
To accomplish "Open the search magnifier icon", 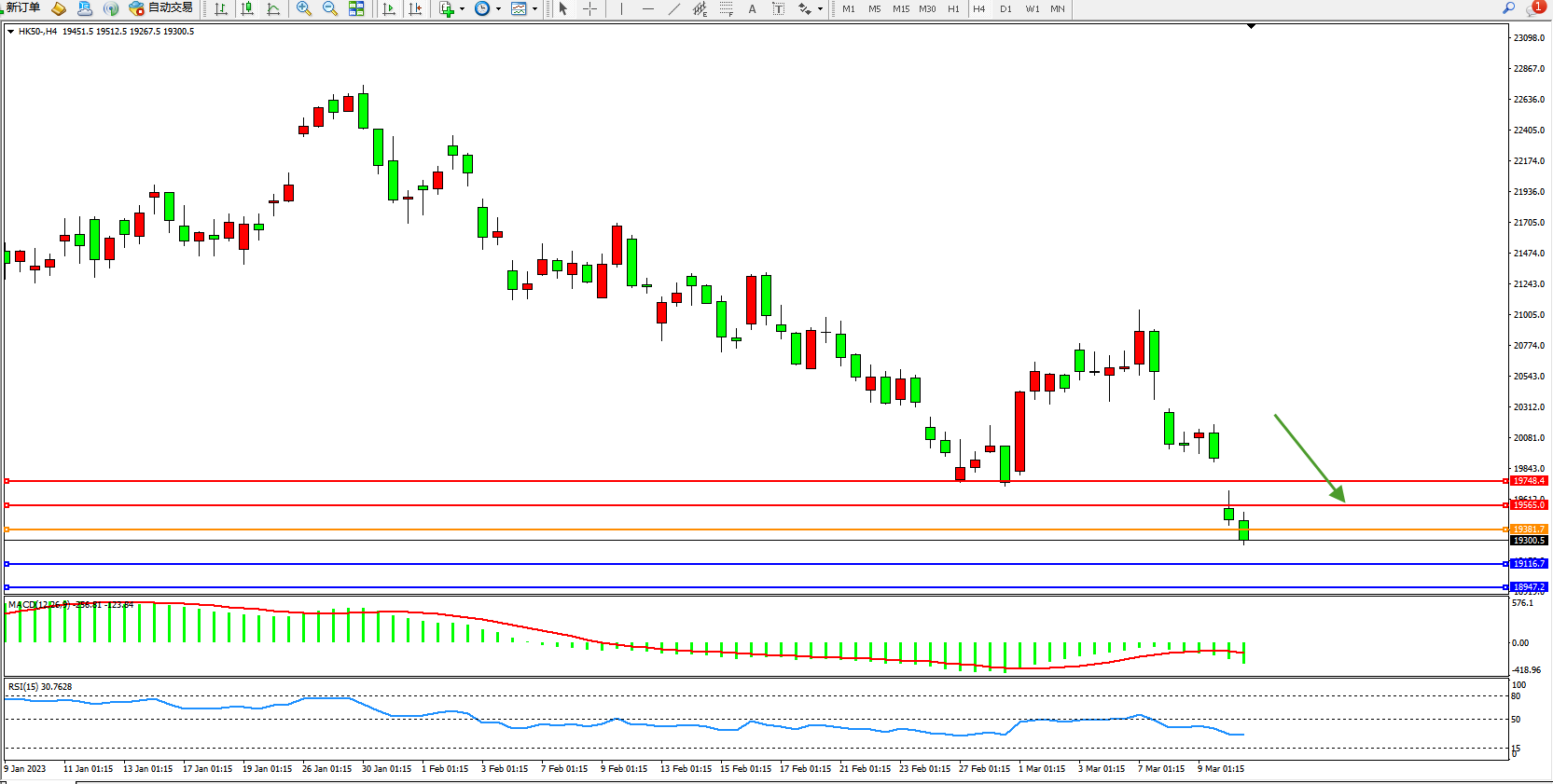I will click(1508, 8).
